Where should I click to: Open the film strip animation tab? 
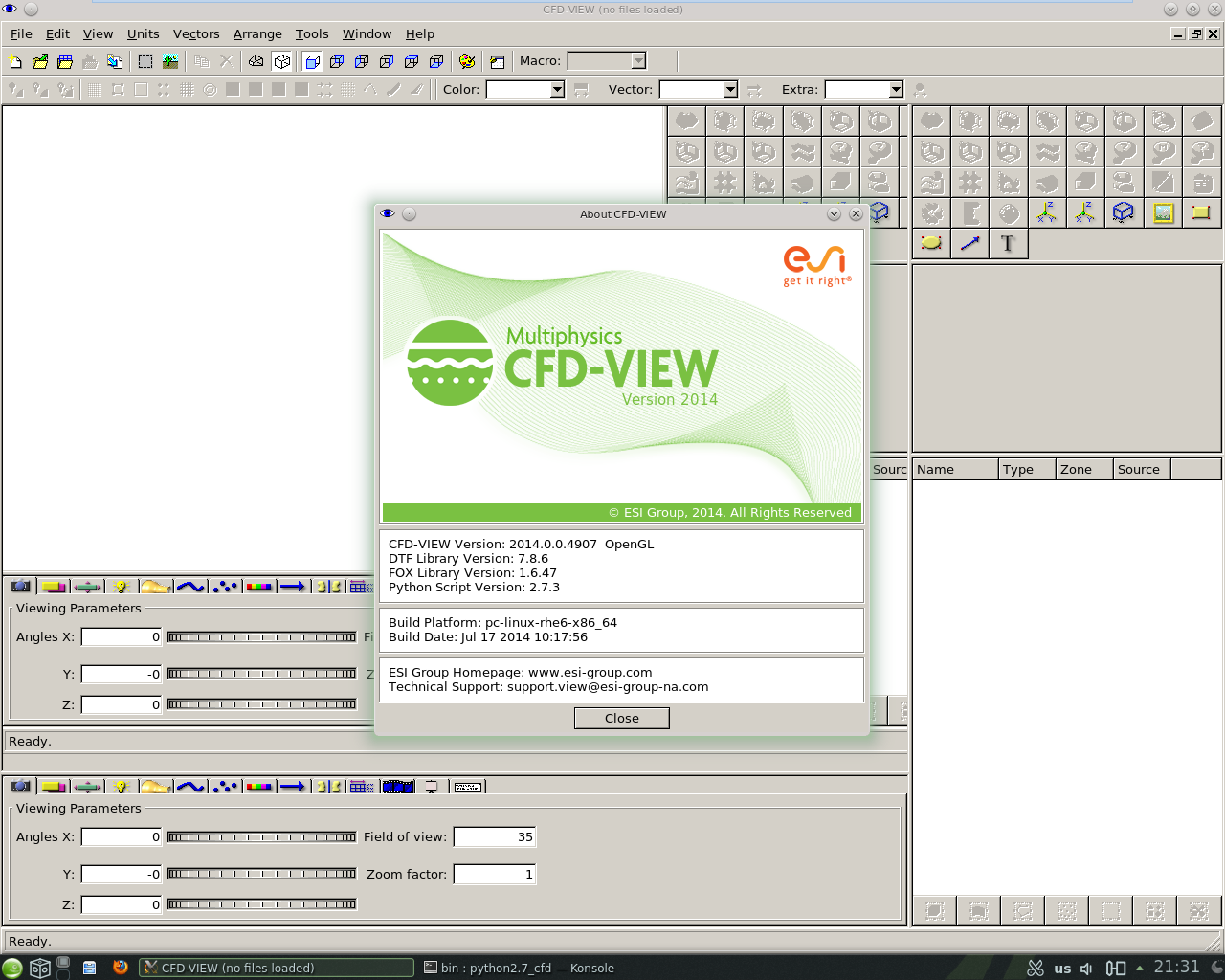click(398, 787)
